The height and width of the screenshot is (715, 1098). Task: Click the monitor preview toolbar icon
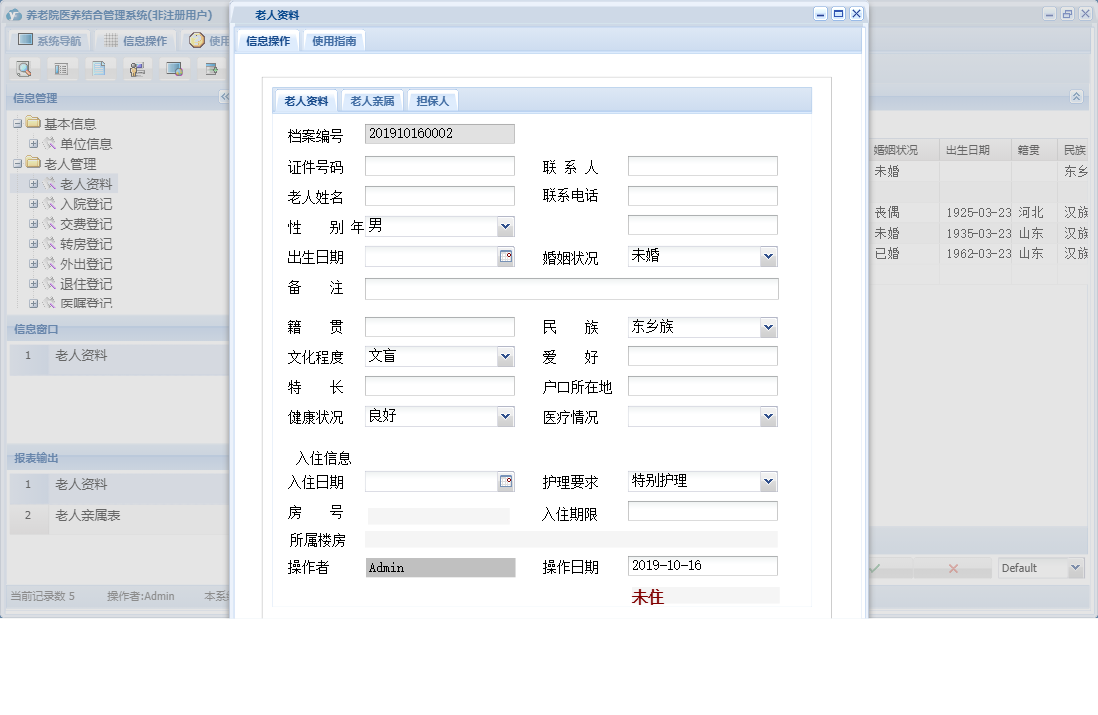click(x=175, y=68)
